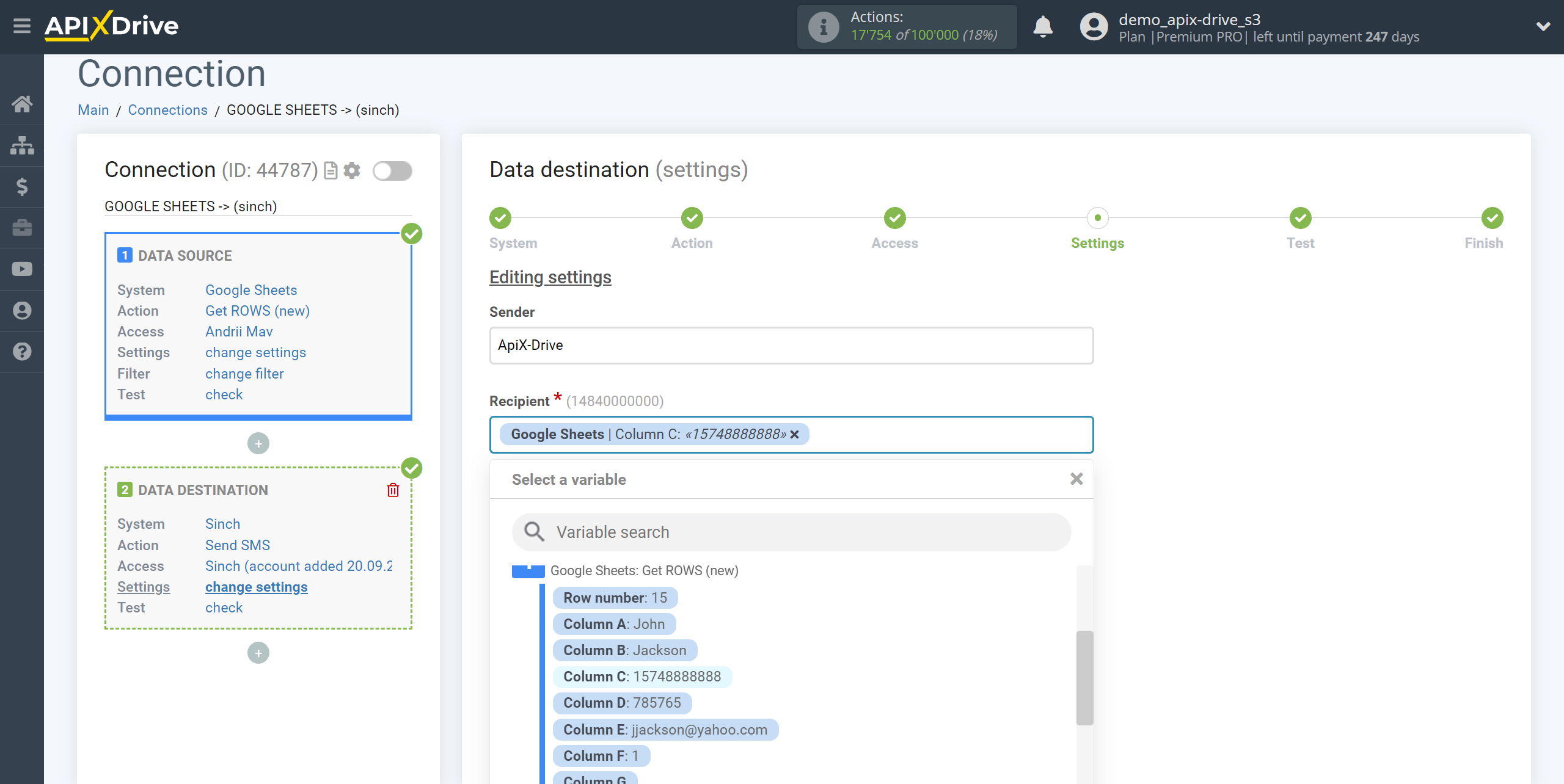
Task: Go to Home in sidebar
Action: [22, 104]
